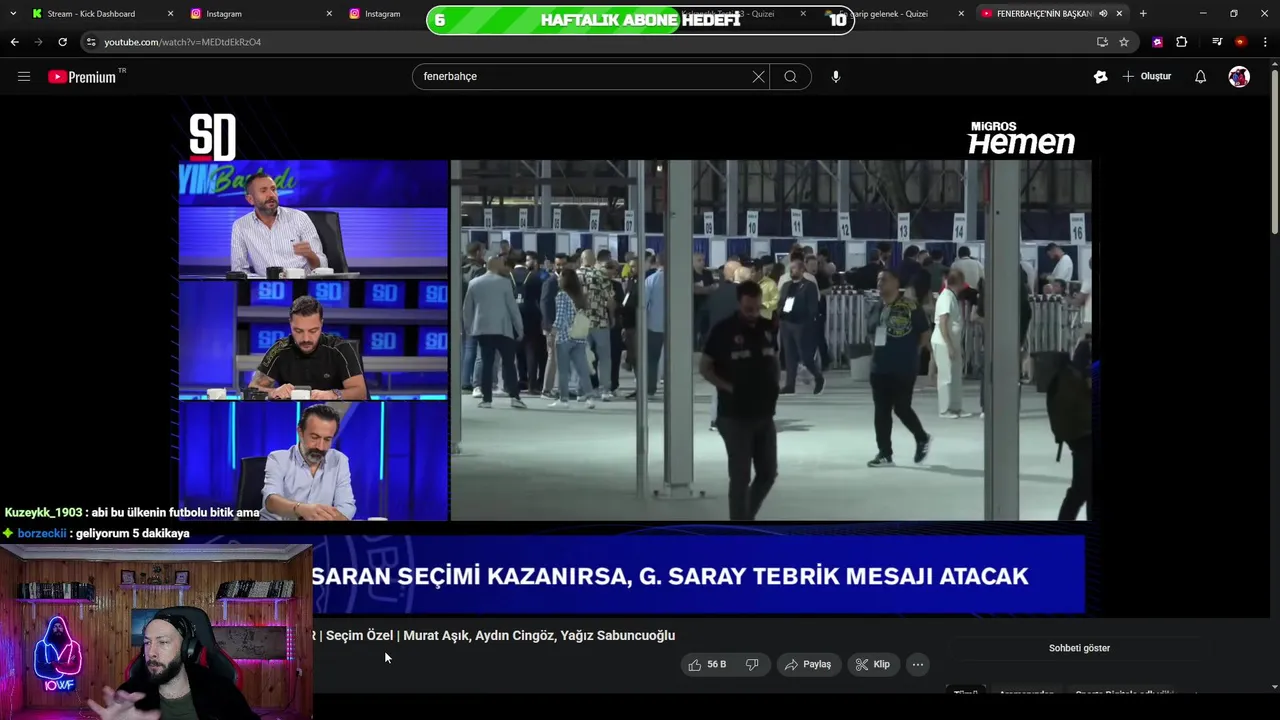Start voice search with microphone icon
This screenshot has height=720, width=1280.
pyautogui.click(x=836, y=77)
